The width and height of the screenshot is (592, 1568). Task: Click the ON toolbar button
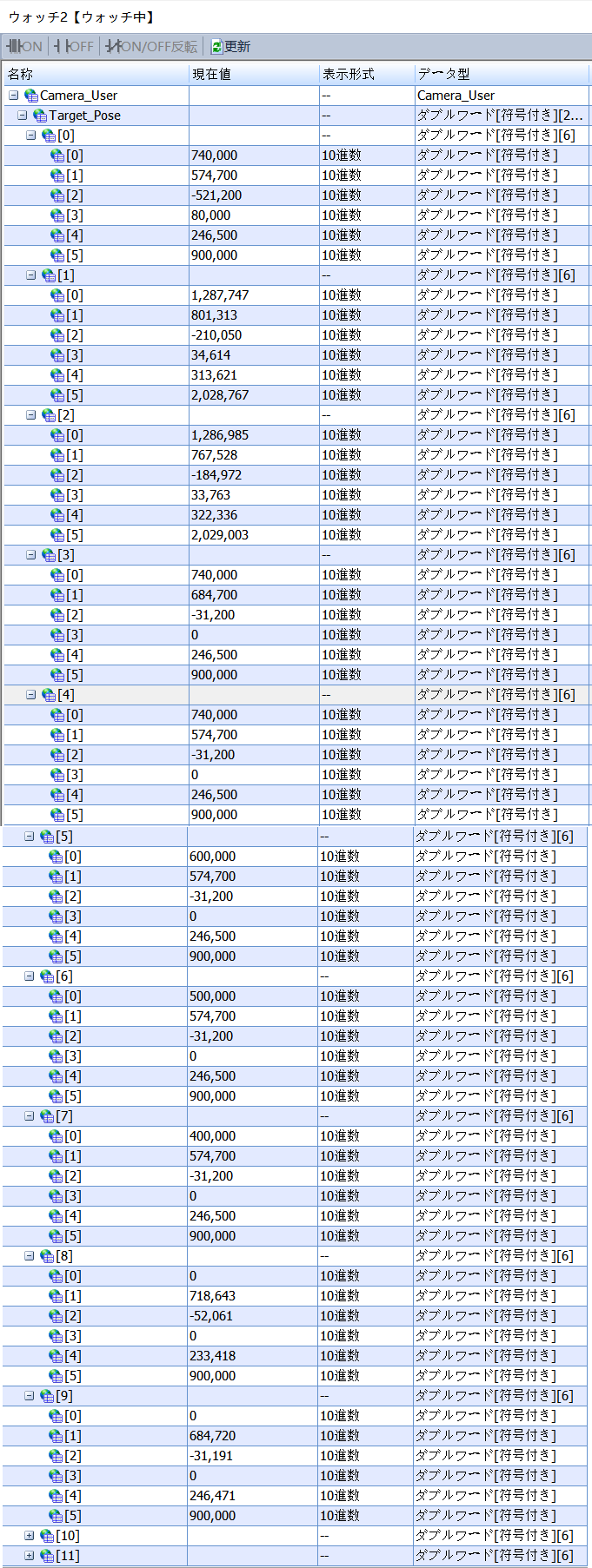(x=24, y=47)
